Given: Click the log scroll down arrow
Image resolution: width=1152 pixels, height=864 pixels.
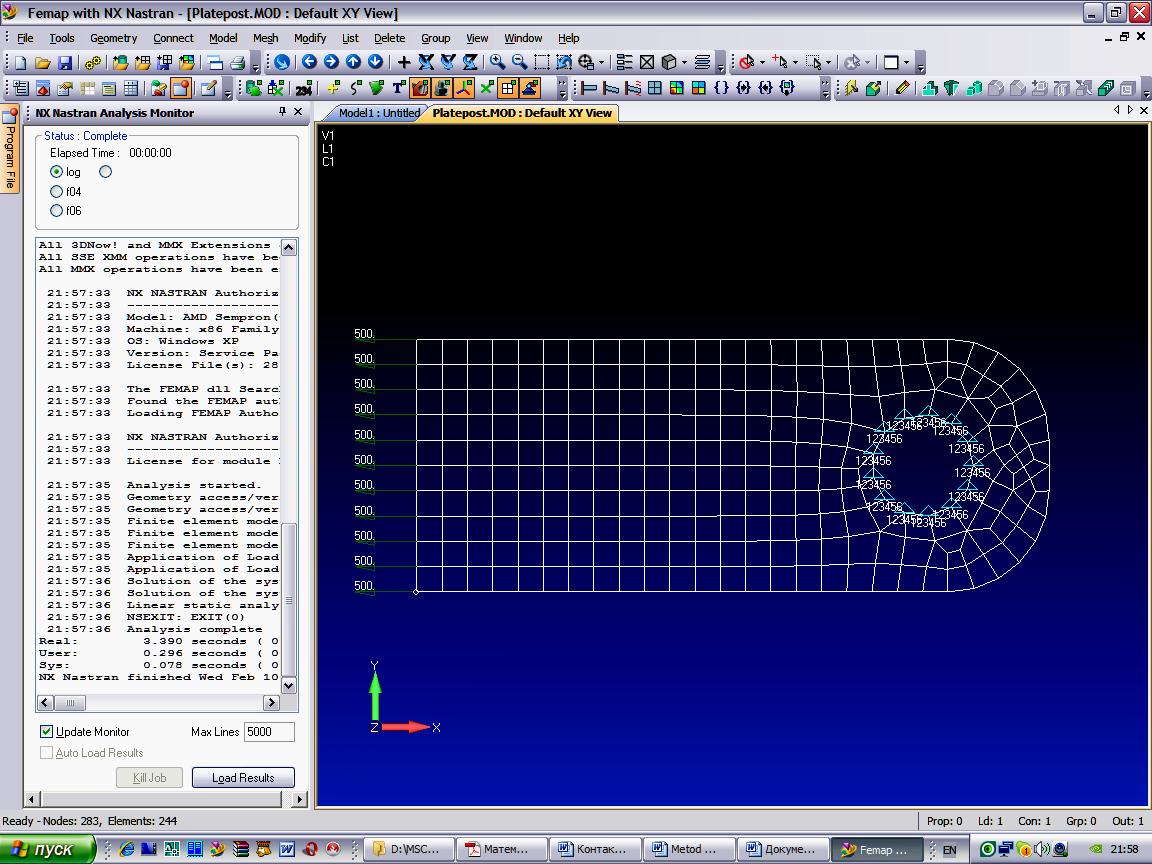Looking at the screenshot, I should click(289, 685).
